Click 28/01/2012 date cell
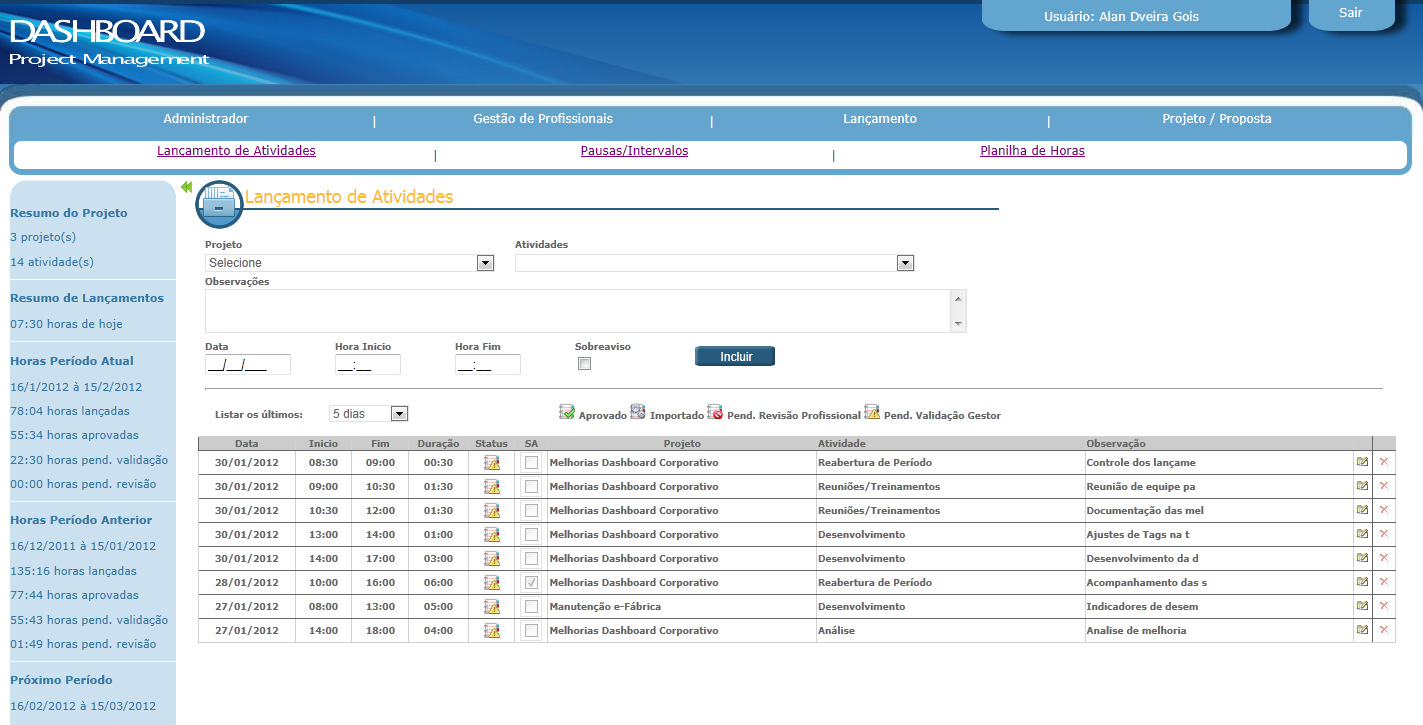The width and height of the screenshot is (1423, 725). pyautogui.click(x=246, y=582)
